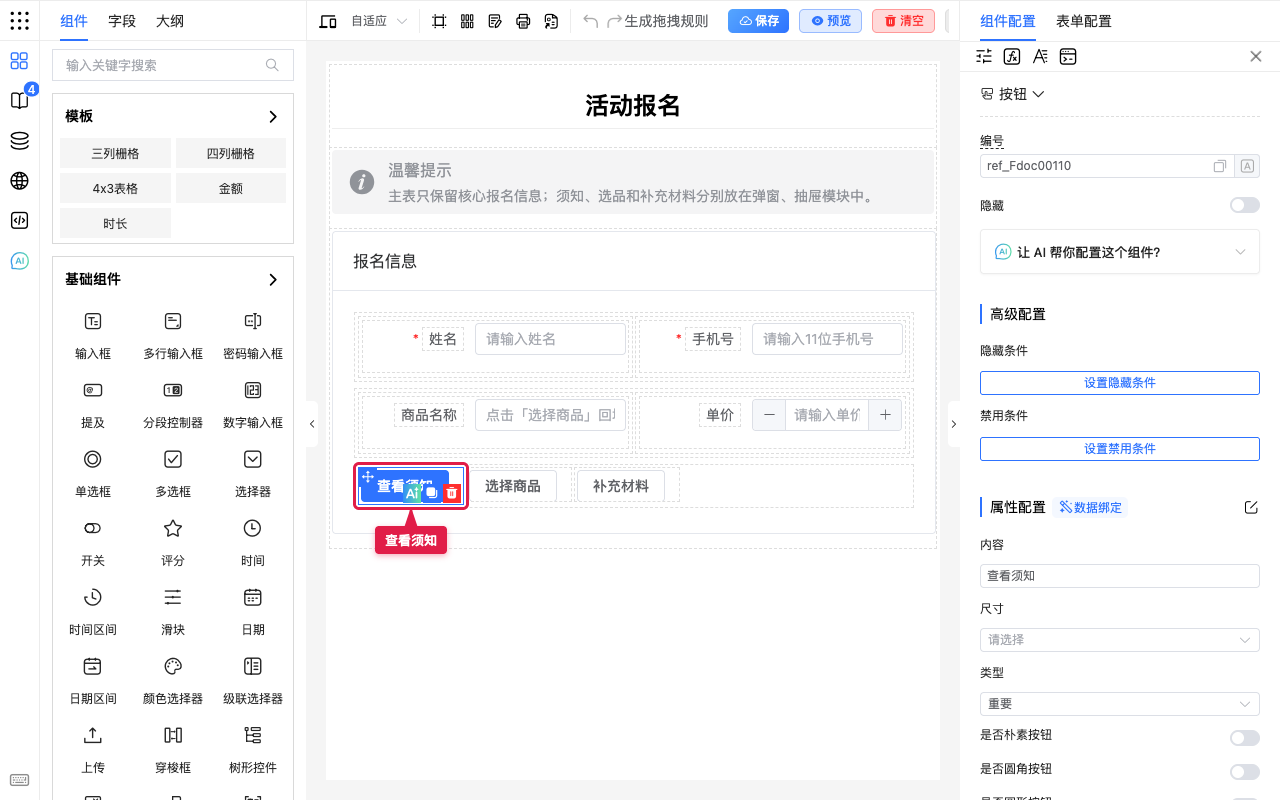Click the device preview icon in toolbar

click(328, 21)
